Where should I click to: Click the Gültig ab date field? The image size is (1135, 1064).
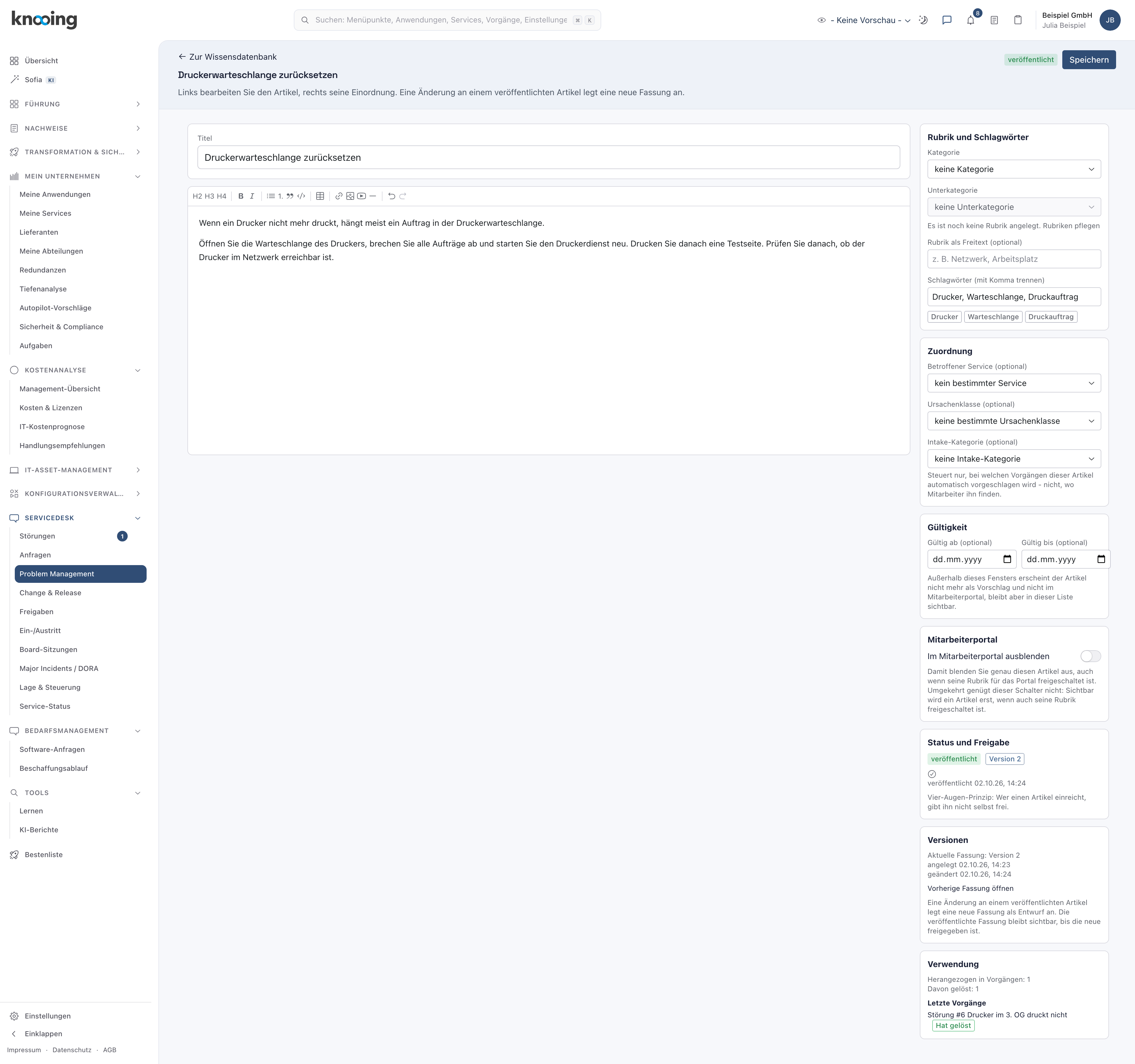pos(972,559)
